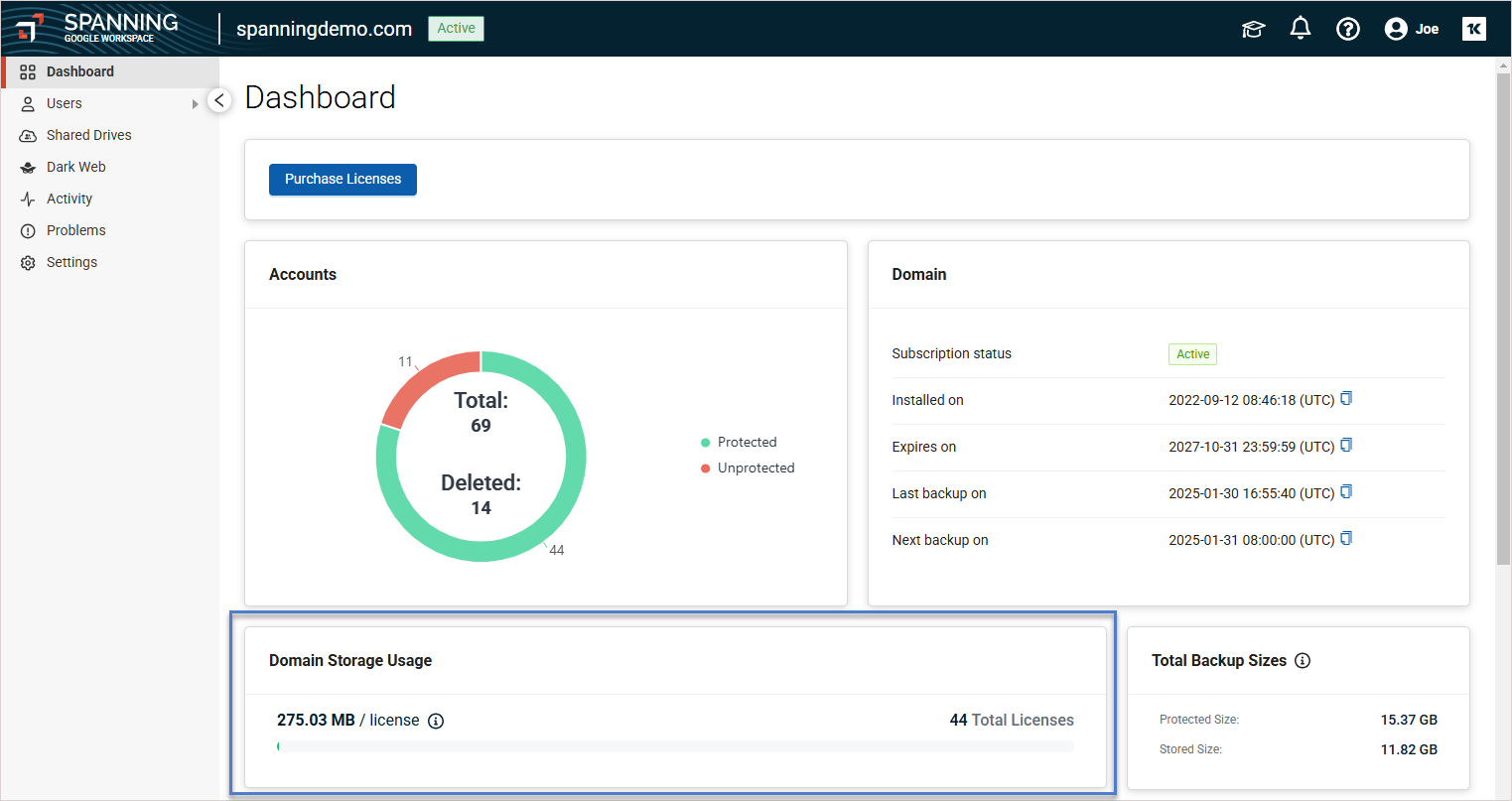Open the Joe user account menu
The width and height of the screenshot is (1512, 801).
coord(1411,29)
